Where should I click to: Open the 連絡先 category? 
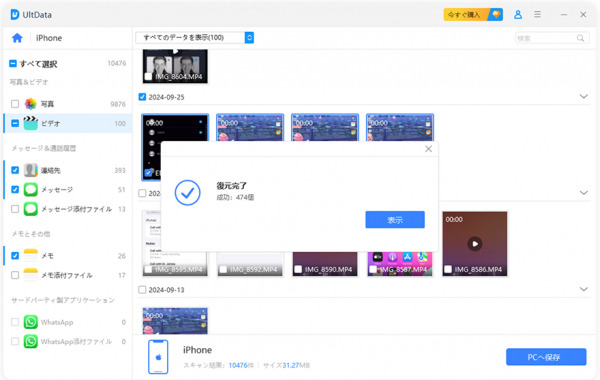[68, 170]
